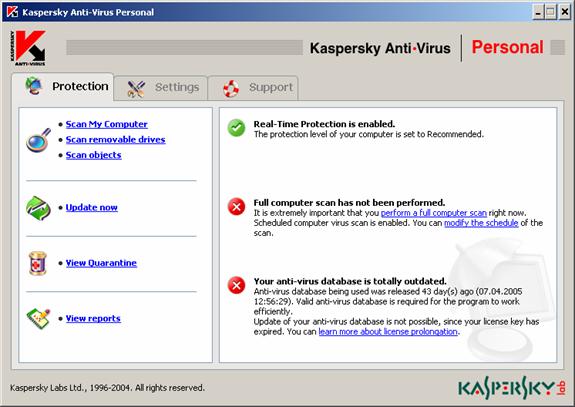Viewport: 575px width, 407px height.
Task: Click 'Kaspersky Anti-Virus' header title text
Action: (380, 48)
